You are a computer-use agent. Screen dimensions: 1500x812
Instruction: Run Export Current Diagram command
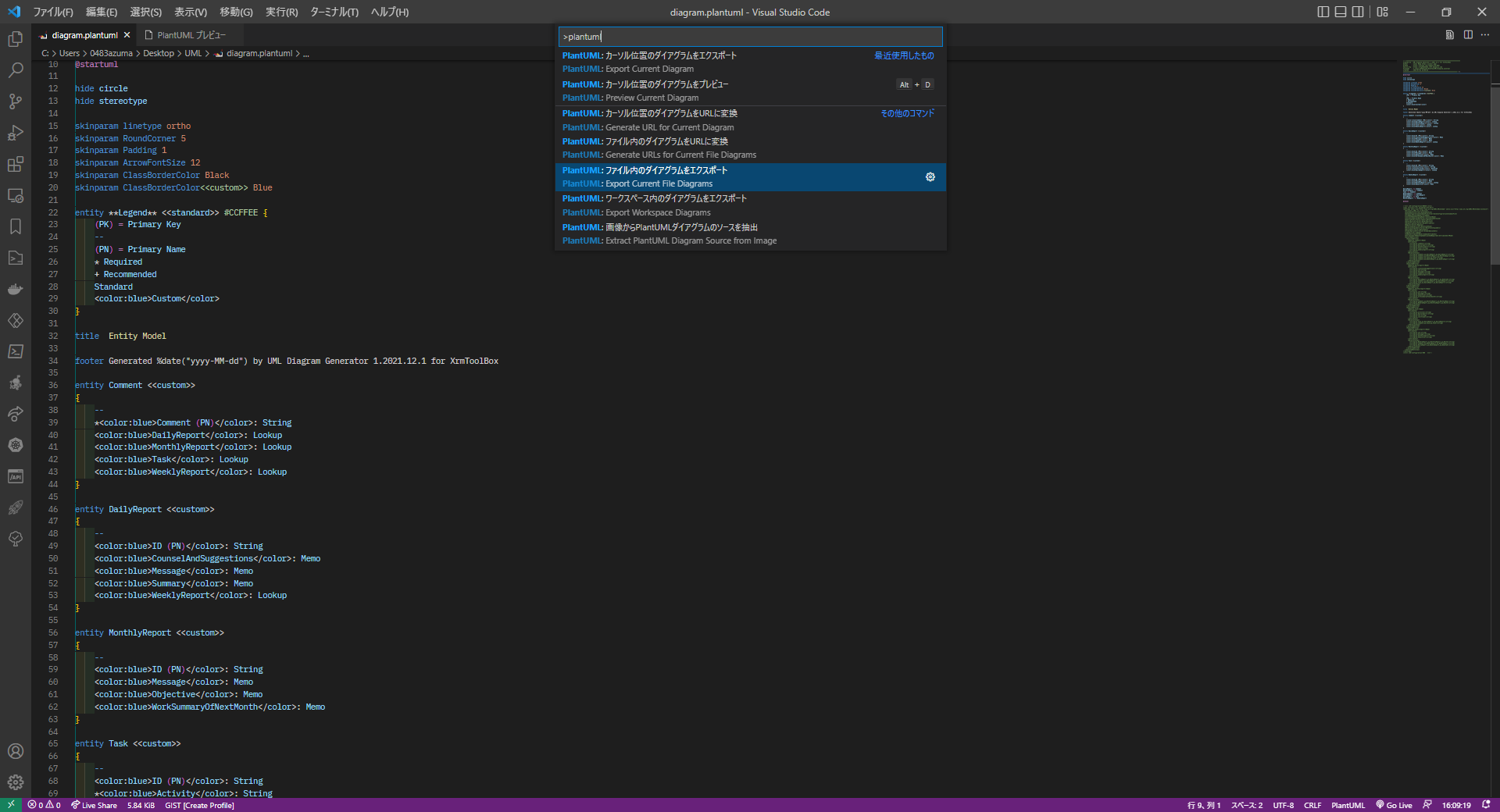tap(750, 62)
